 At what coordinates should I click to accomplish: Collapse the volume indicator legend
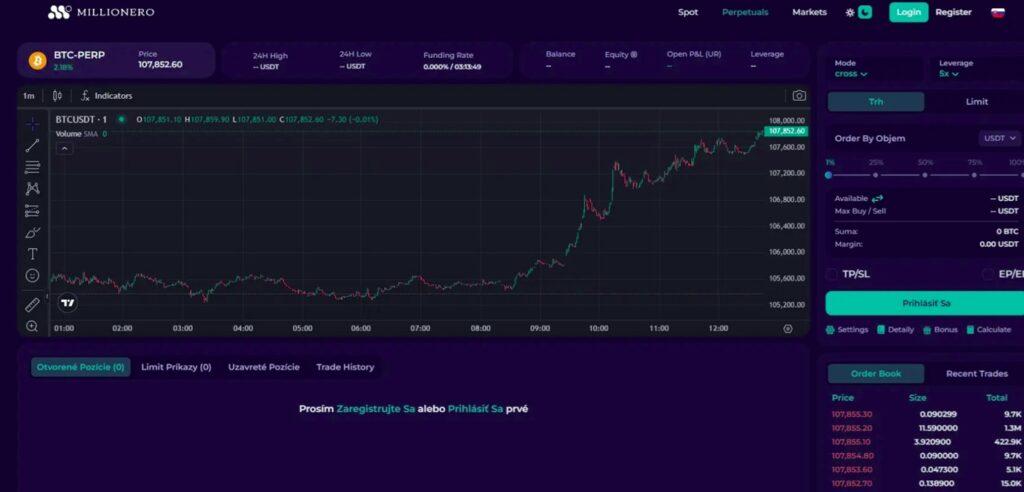tap(63, 148)
